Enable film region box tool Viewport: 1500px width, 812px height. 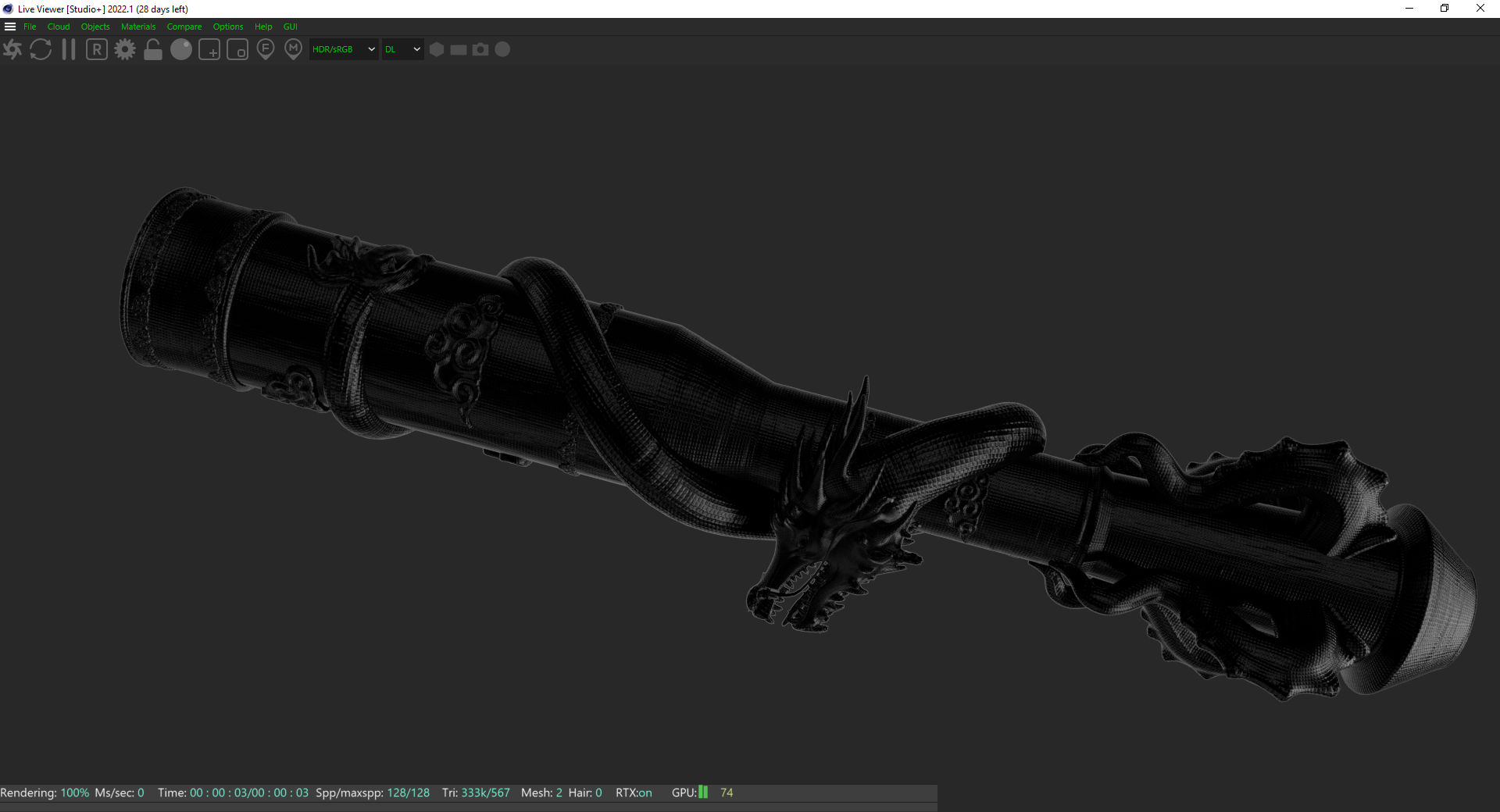click(x=237, y=50)
